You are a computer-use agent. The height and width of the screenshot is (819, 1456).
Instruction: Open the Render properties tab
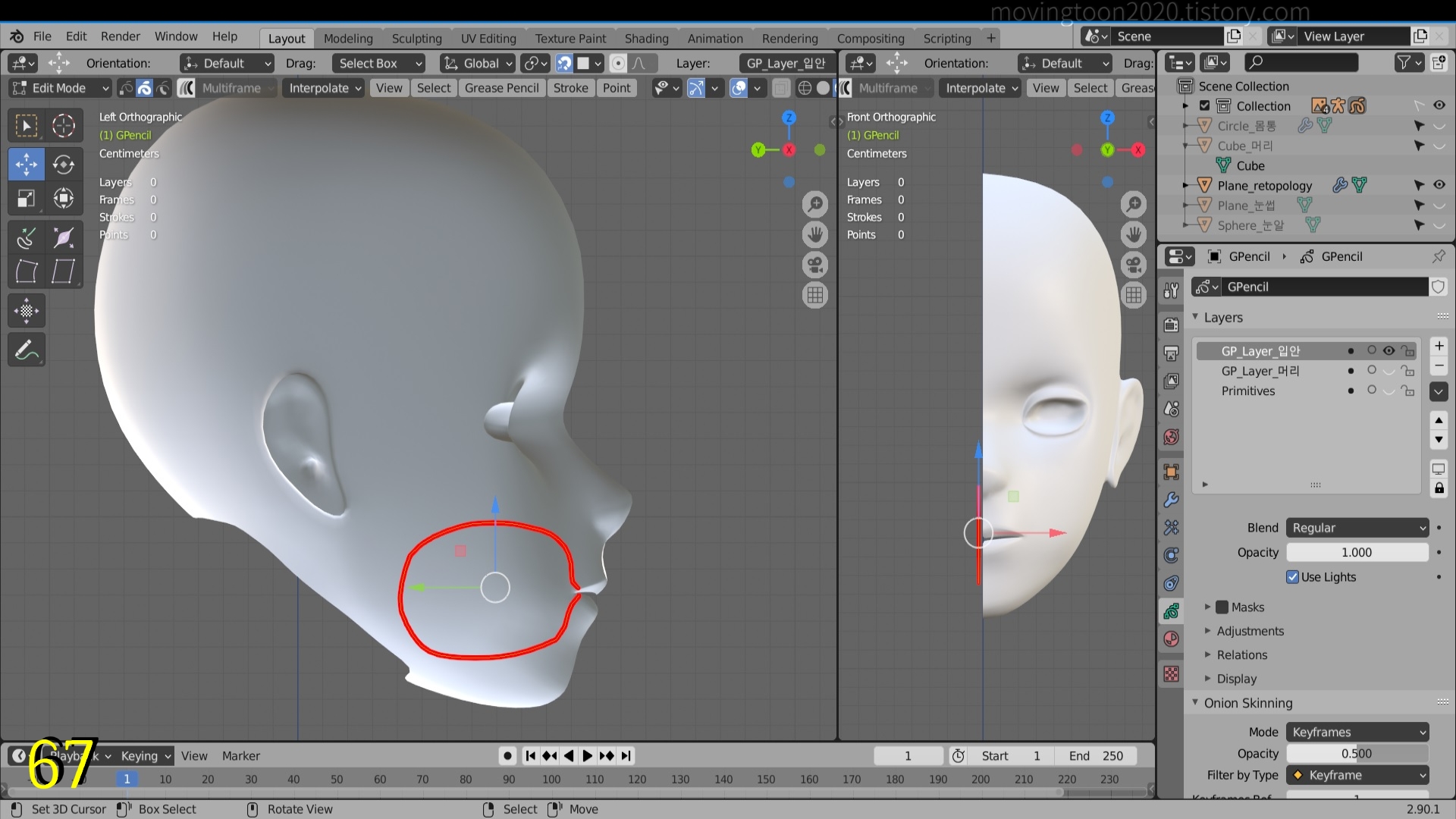tap(1171, 325)
